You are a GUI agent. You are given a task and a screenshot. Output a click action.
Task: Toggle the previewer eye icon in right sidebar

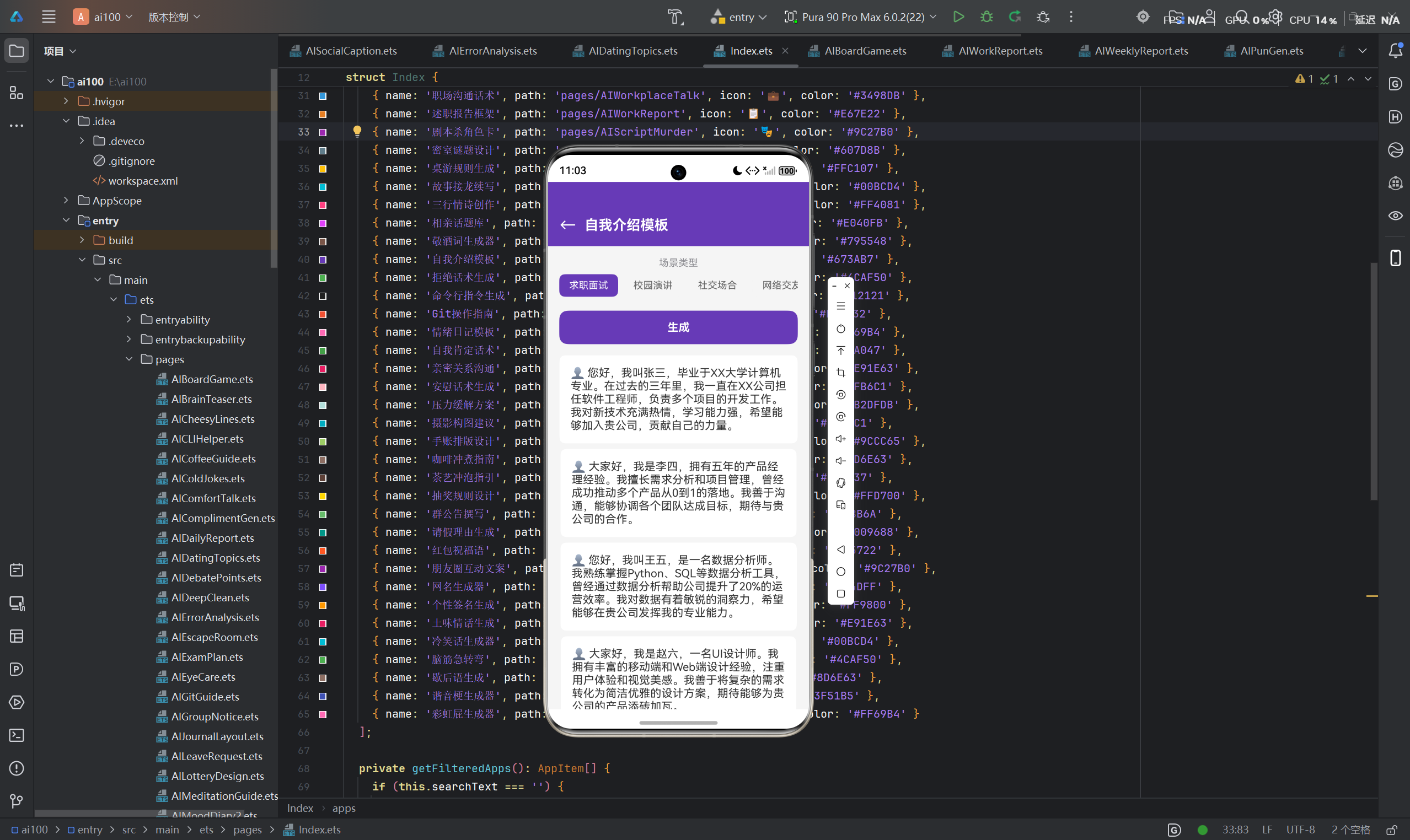1395,216
